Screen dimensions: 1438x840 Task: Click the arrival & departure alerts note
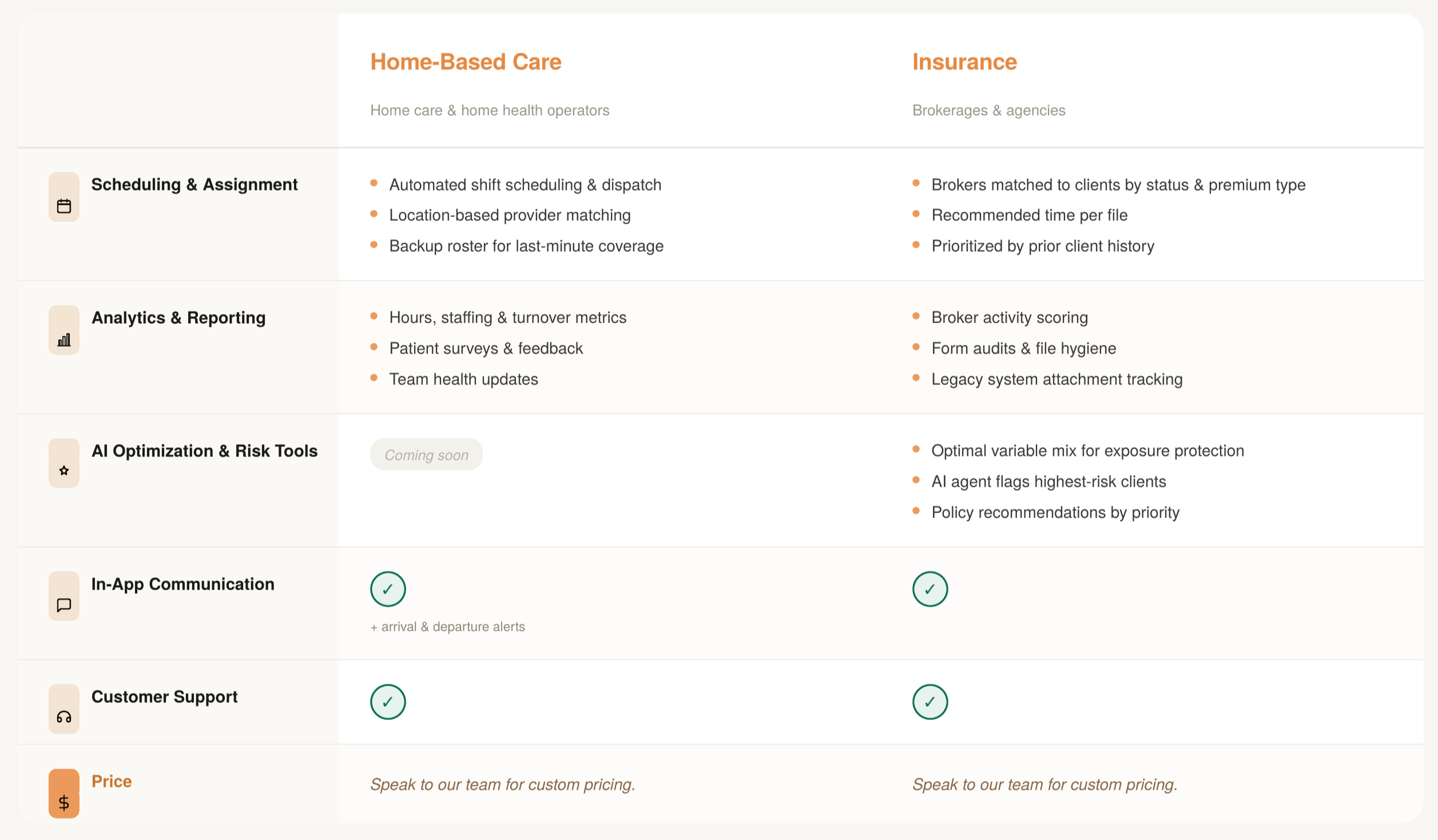tap(448, 627)
